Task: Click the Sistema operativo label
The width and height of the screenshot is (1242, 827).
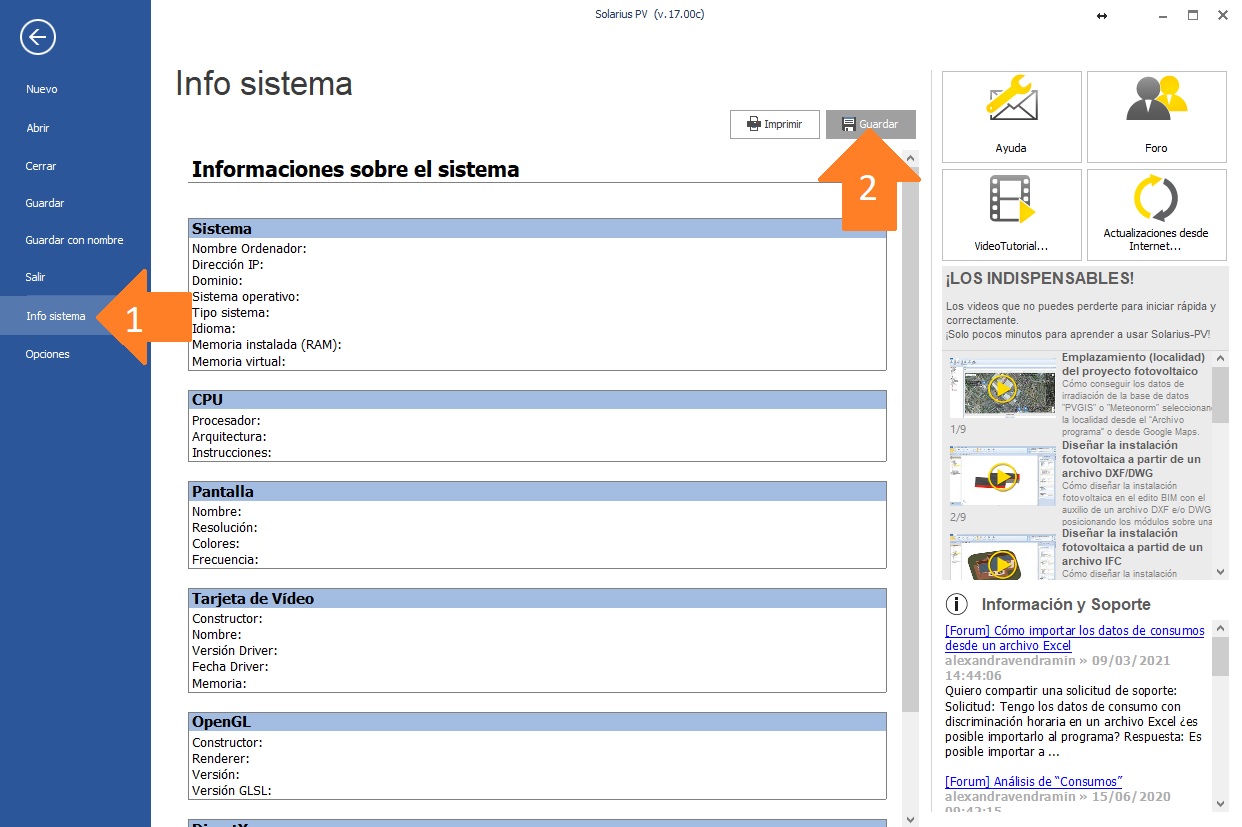Action: pos(246,296)
